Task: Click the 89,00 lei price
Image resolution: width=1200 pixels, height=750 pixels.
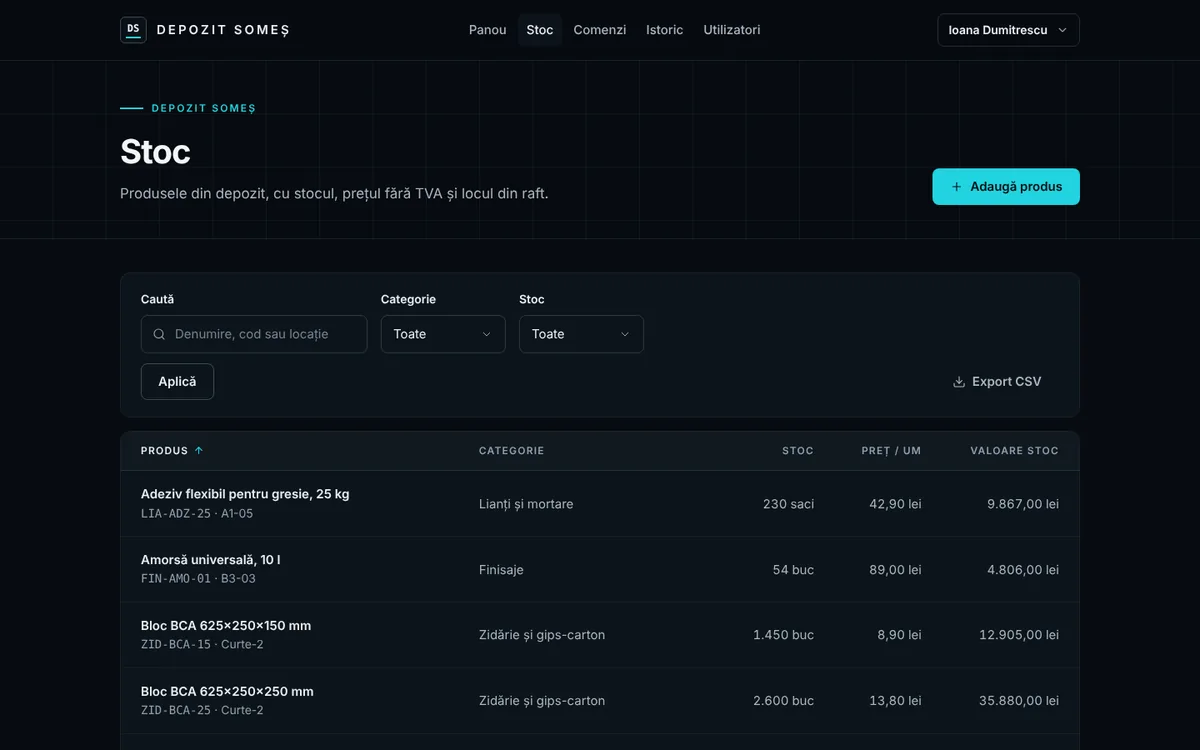Action: [895, 570]
